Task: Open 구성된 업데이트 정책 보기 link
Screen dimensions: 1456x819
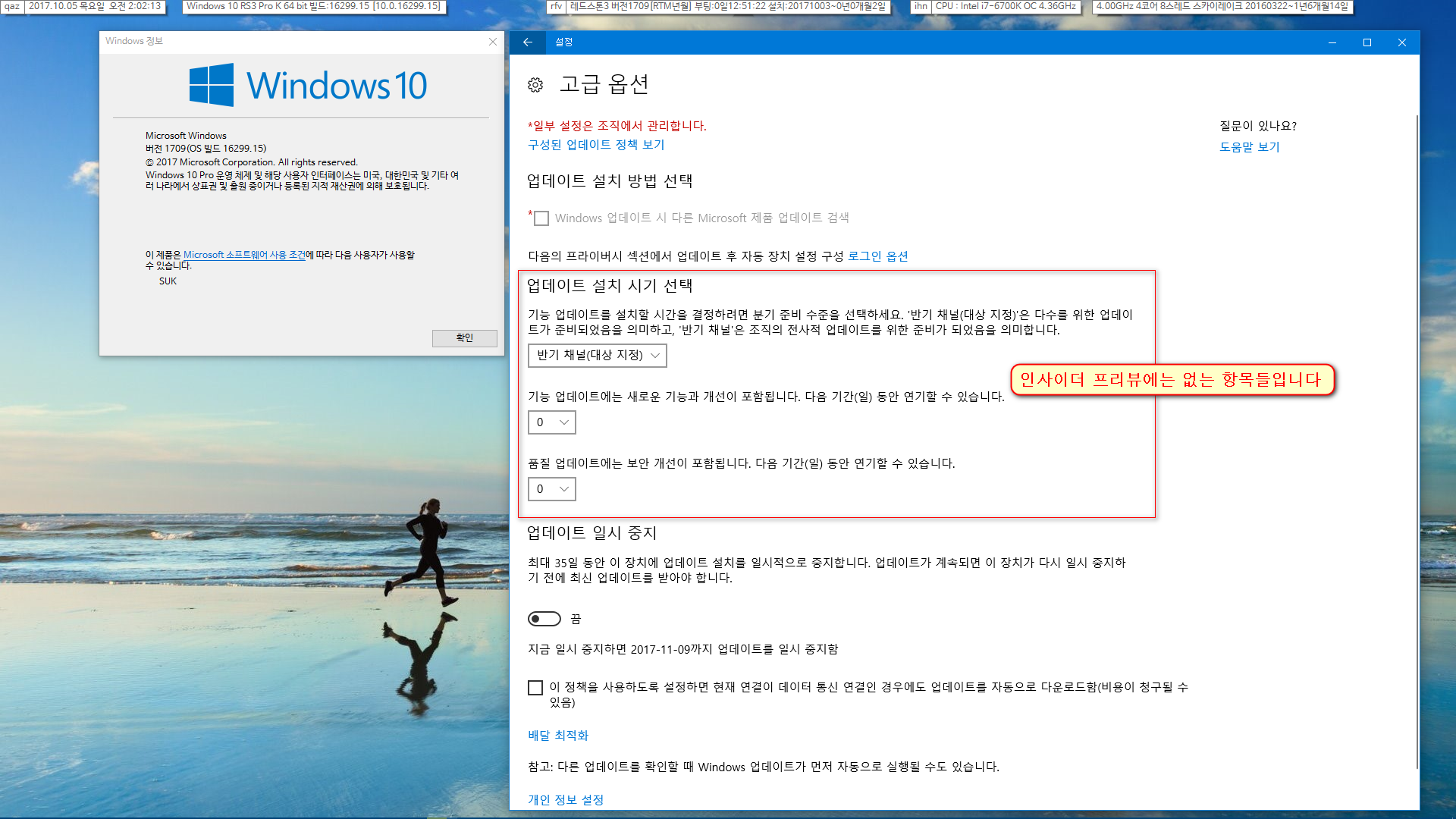Action: [596, 145]
